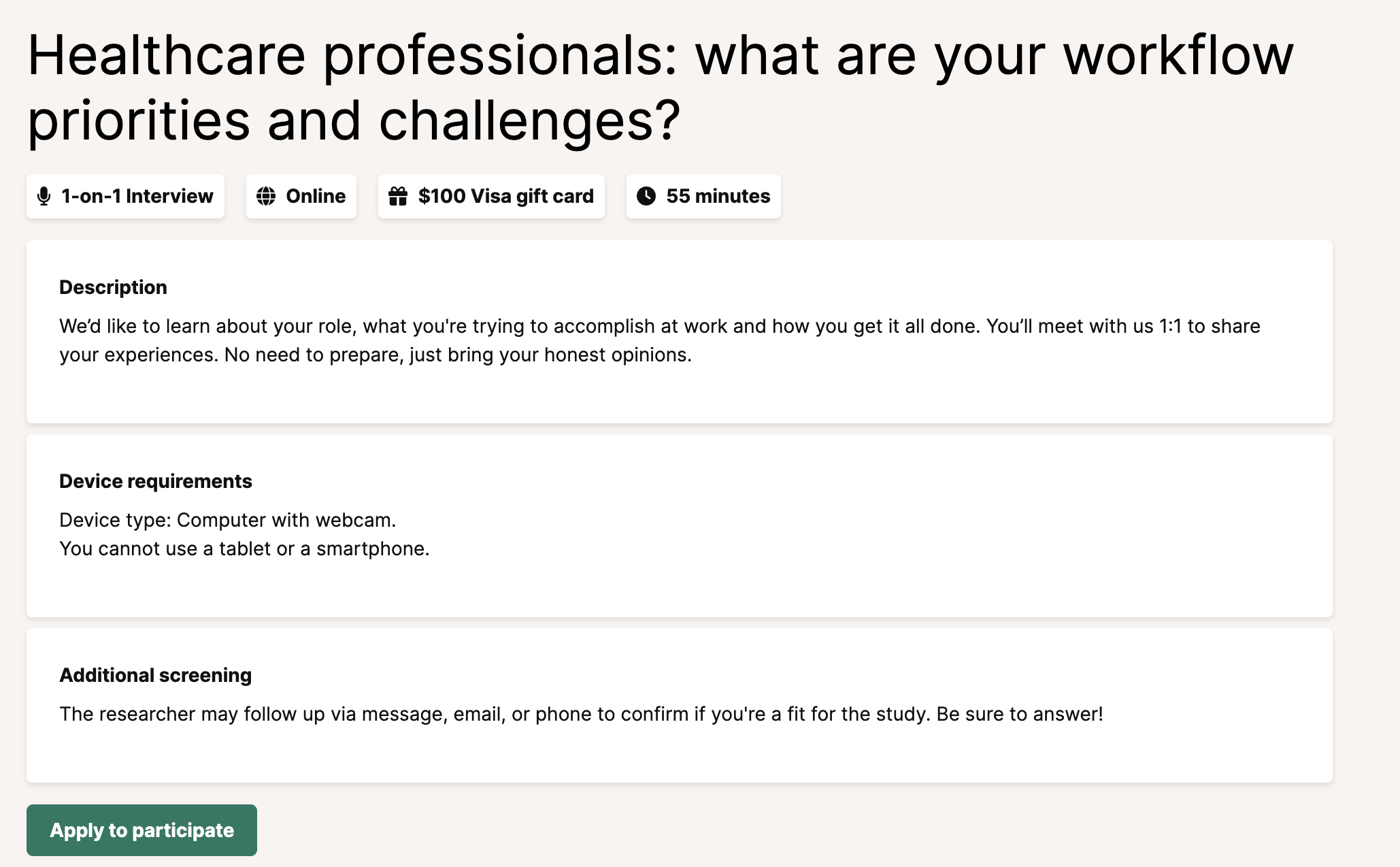Apply to participate in the study
1400x867 pixels.
141,830
